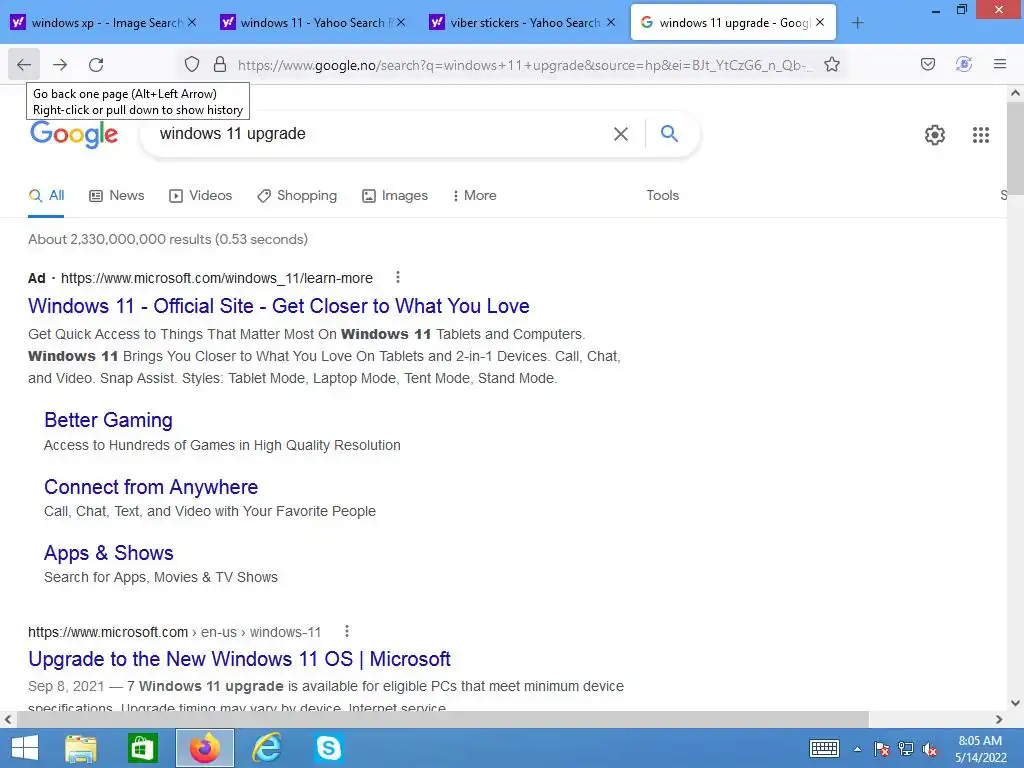
Task: Open the Google apps grid
Action: [980, 135]
